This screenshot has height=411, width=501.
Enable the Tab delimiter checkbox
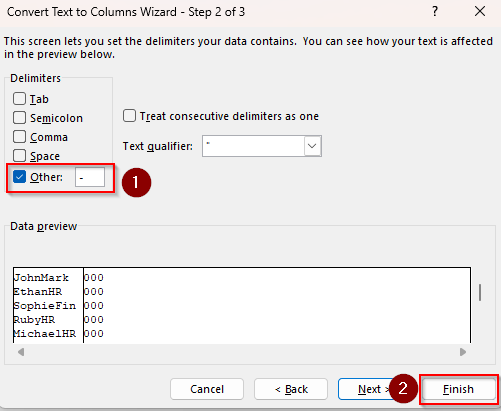coord(19,99)
